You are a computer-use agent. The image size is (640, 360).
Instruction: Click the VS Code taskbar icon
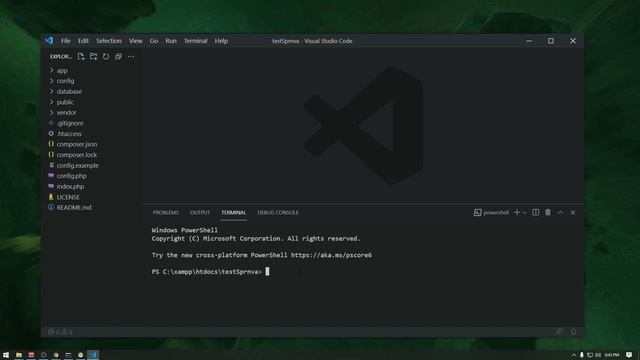point(93,355)
